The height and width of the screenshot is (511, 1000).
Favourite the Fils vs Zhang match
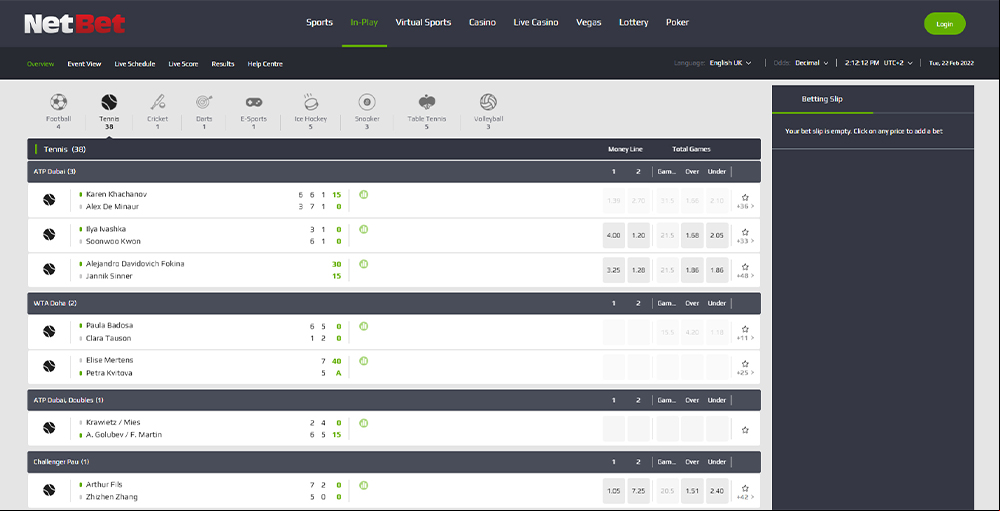(x=745, y=488)
